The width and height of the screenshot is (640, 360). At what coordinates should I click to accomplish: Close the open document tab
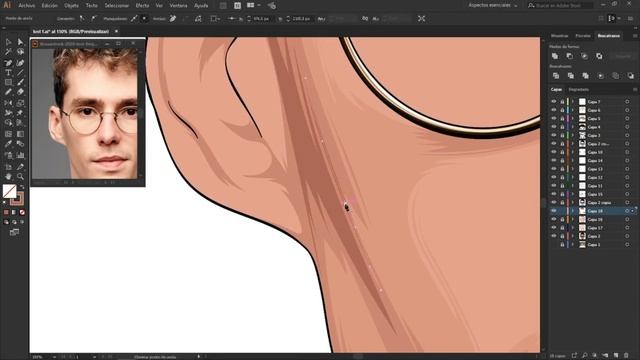(116, 31)
